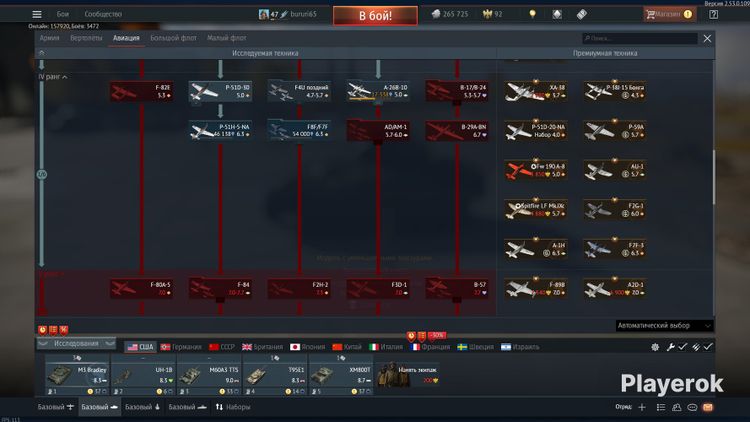Click Нанять экипаж to recruit crew

click(x=416, y=369)
